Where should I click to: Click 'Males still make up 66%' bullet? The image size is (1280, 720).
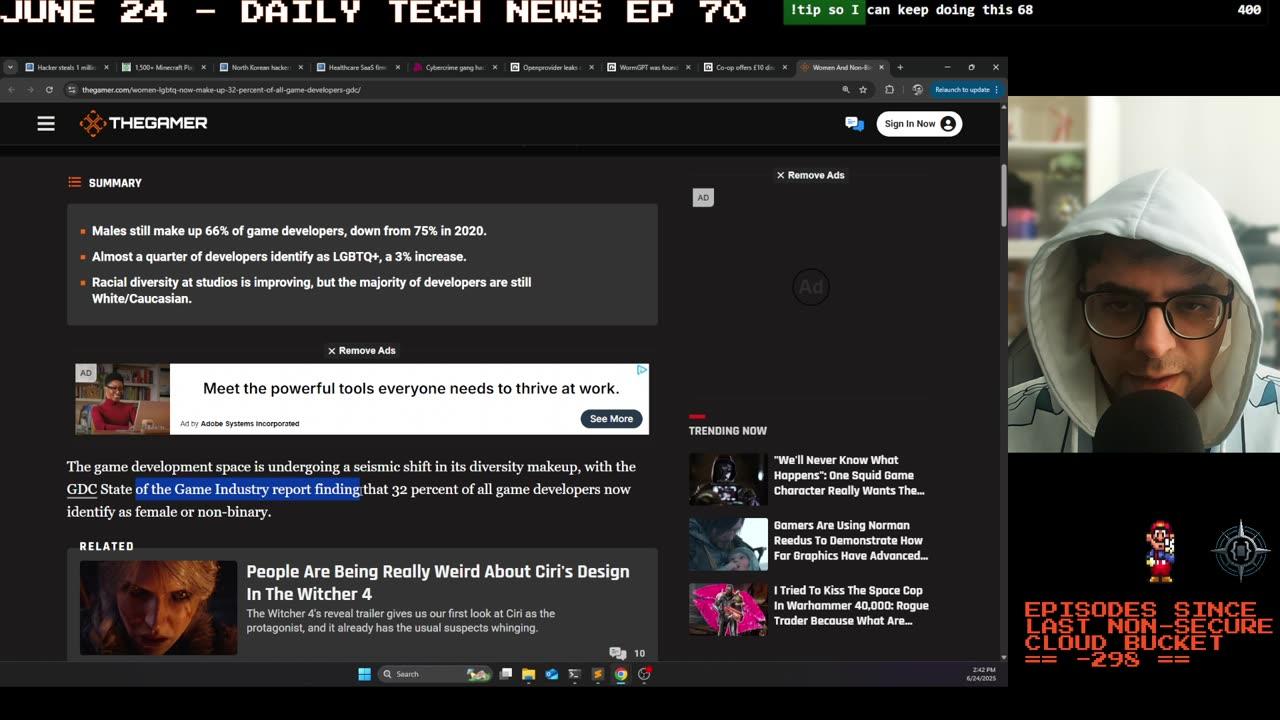coord(289,231)
